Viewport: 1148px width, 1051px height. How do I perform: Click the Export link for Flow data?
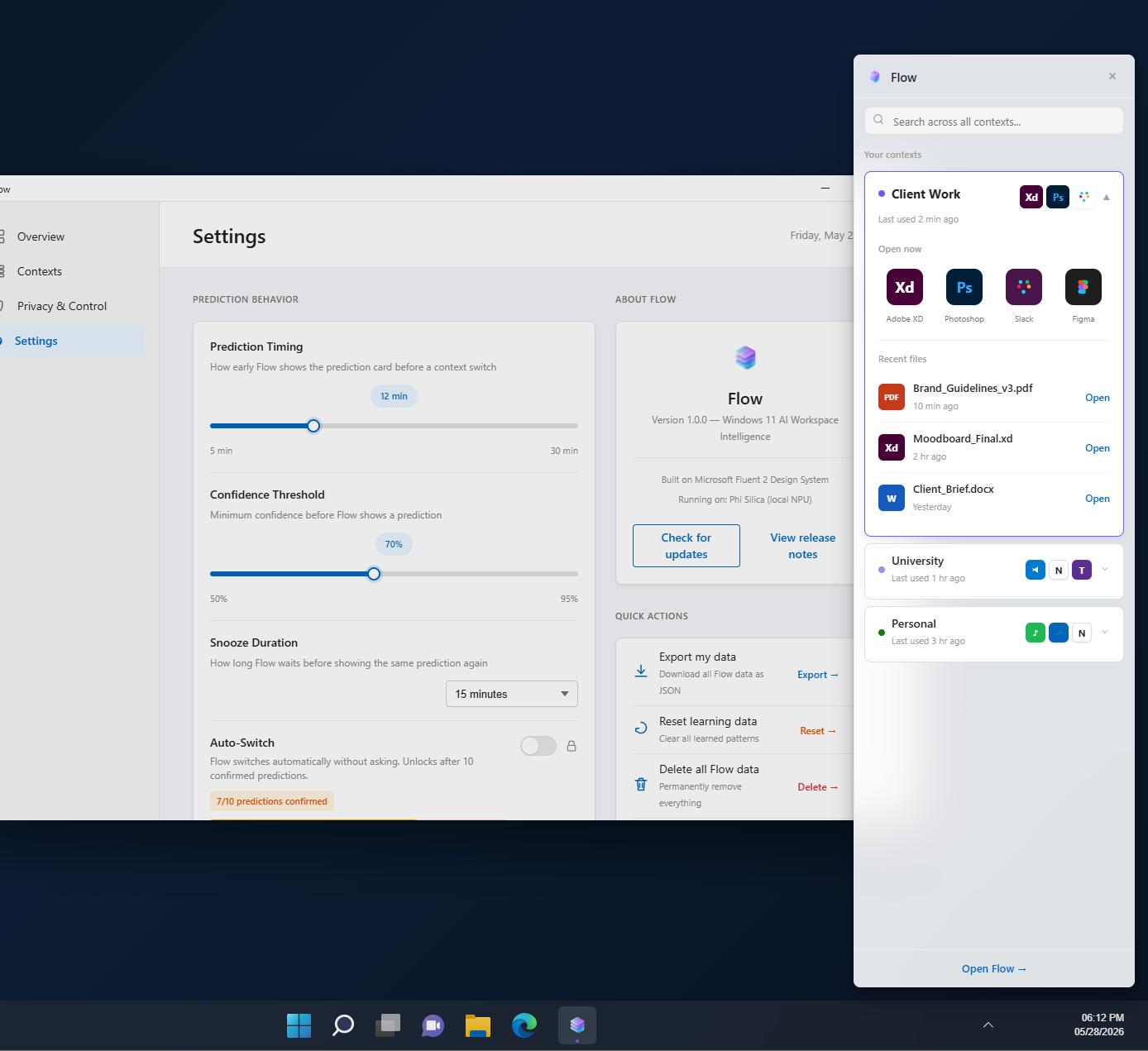[818, 675]
